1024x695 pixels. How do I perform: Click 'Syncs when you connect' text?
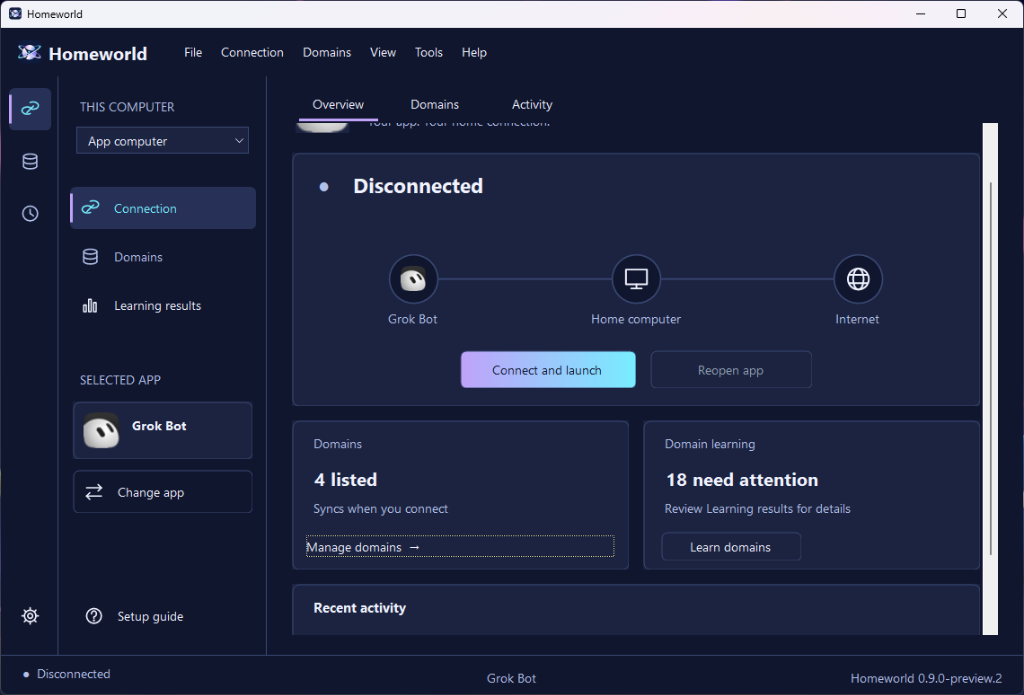tap(381, 508)
